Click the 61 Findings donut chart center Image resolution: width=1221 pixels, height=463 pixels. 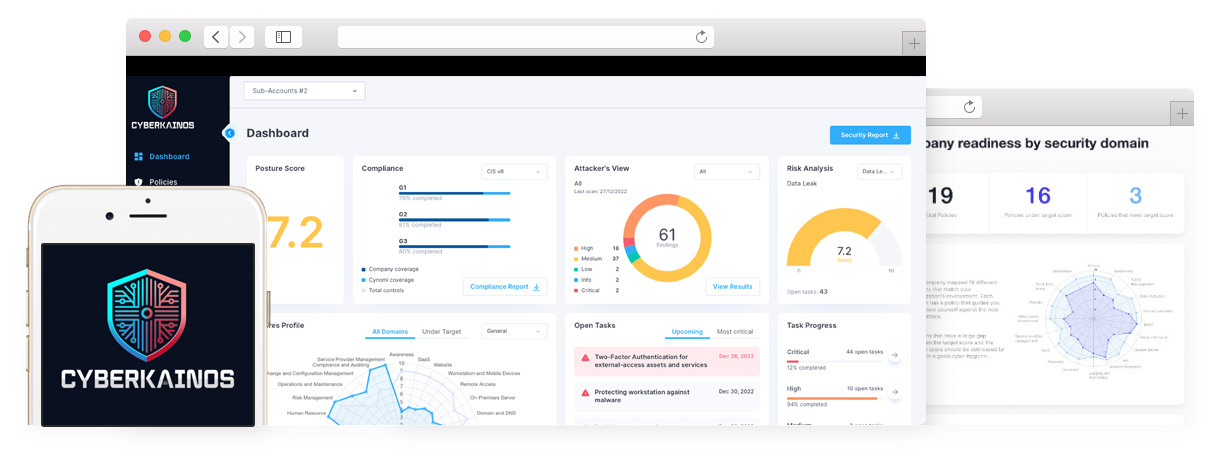pos(667,236)
